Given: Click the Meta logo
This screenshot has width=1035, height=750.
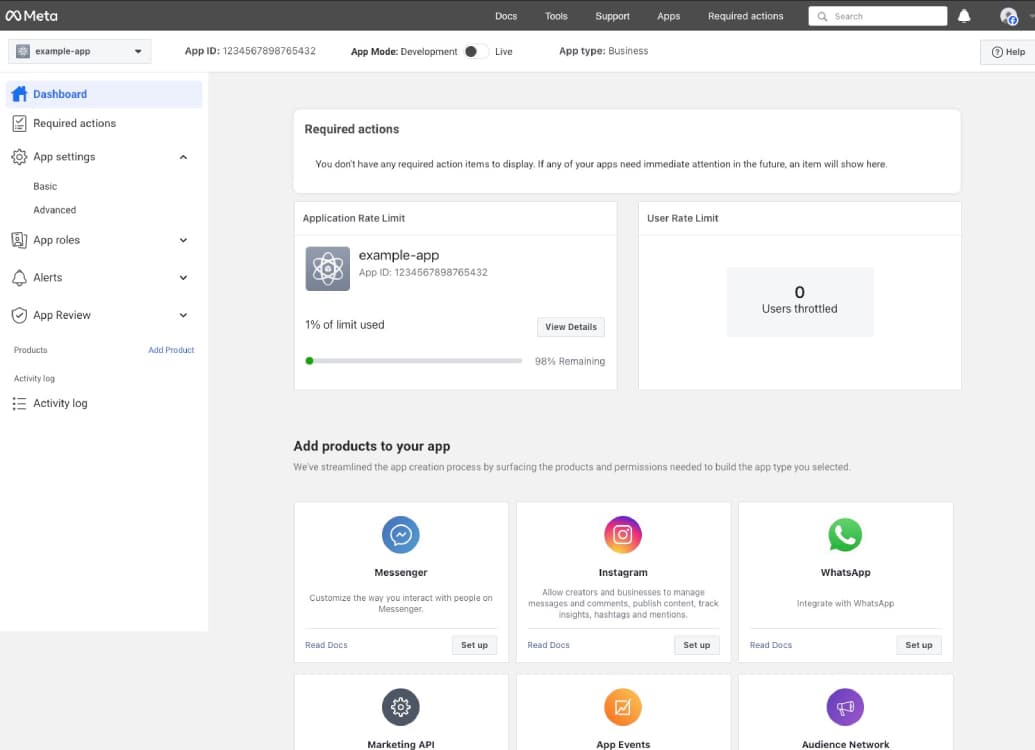Looking at the screenshot, I should coord(31,16).
